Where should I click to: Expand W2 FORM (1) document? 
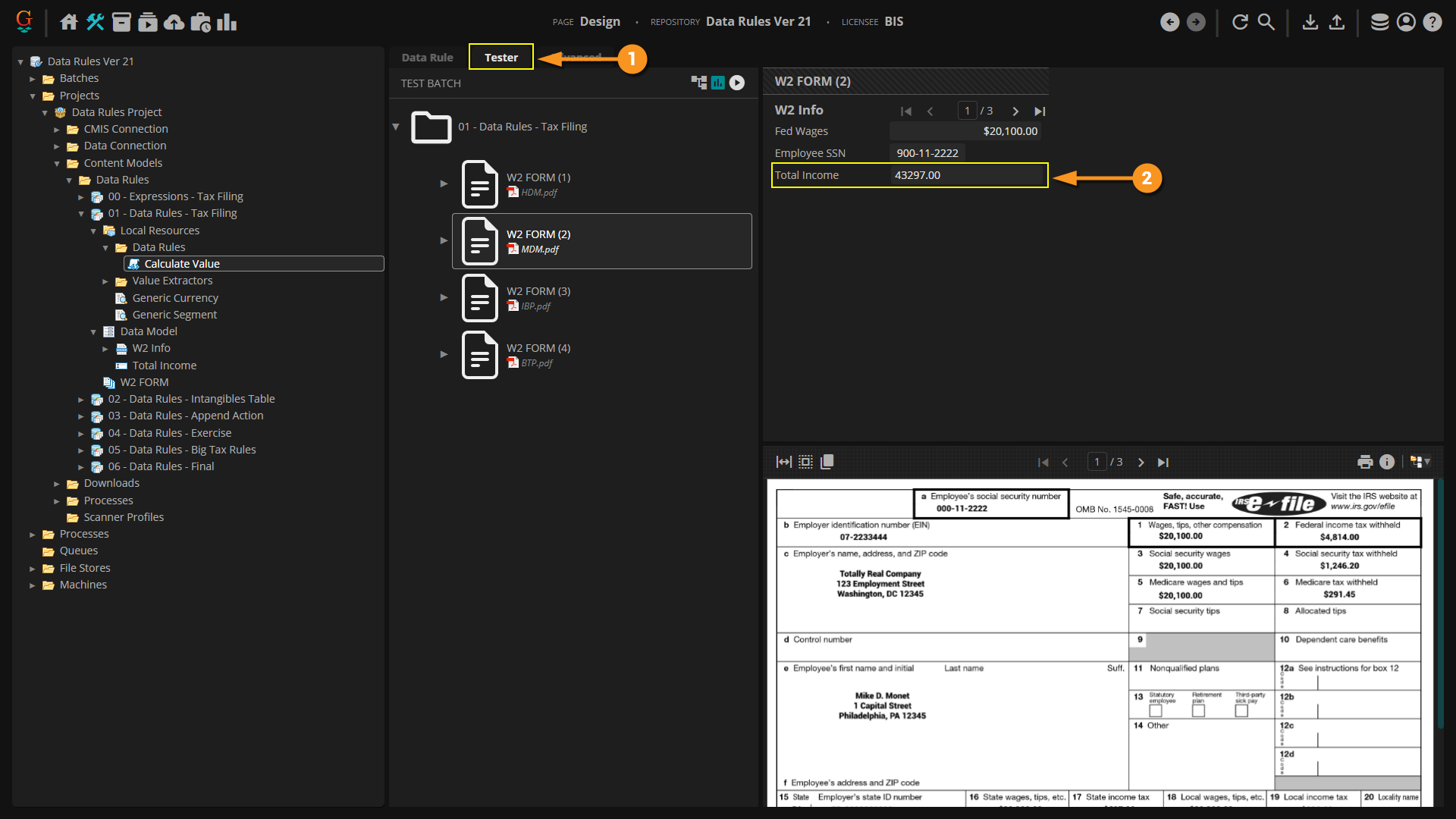coord(444,184)
